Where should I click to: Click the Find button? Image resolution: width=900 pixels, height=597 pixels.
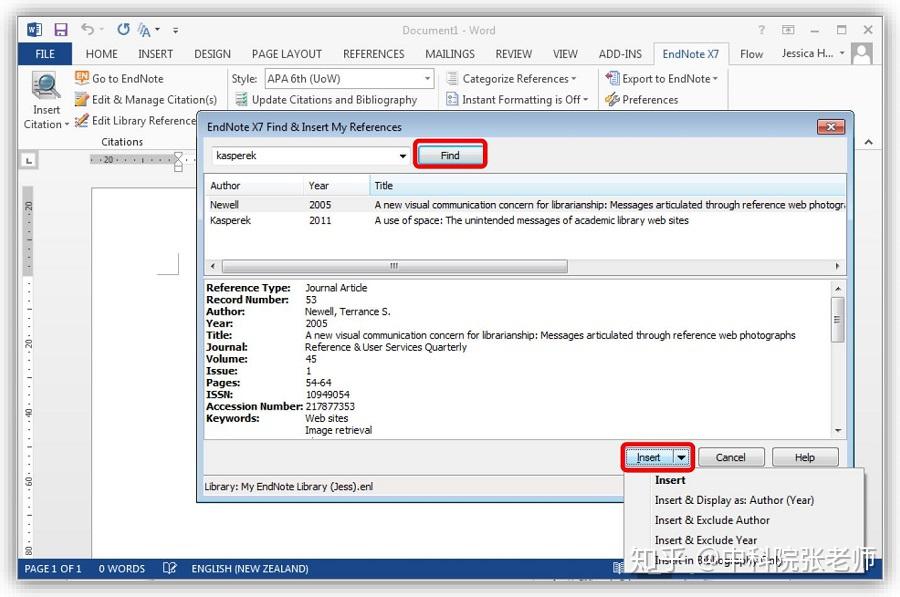[x=450, y=155]
